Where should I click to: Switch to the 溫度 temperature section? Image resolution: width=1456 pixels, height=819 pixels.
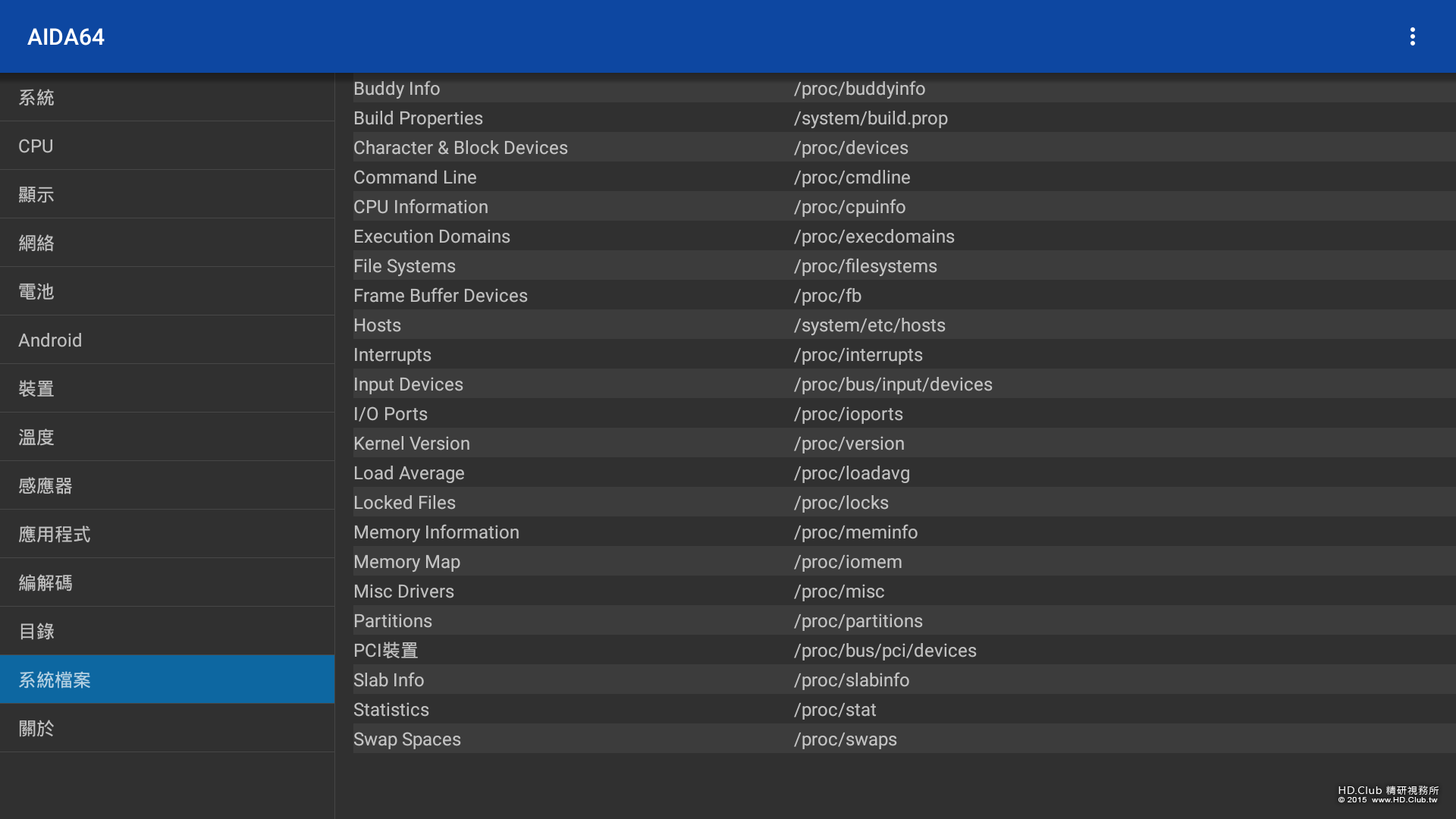click(167, 437)
